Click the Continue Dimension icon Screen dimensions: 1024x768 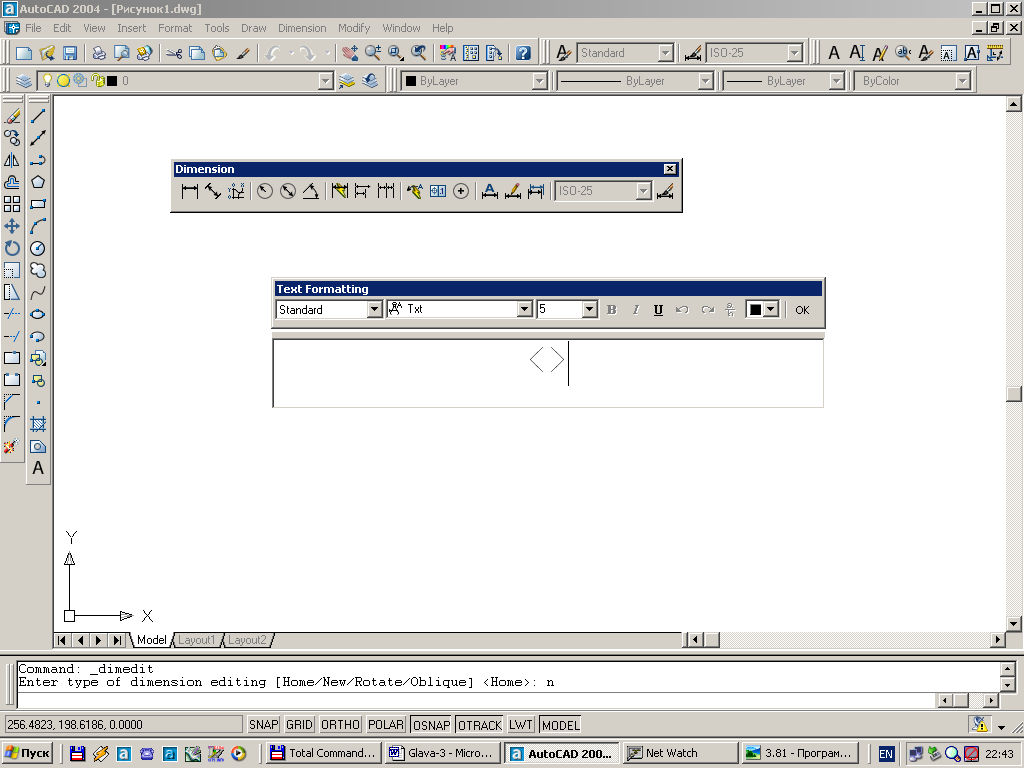point(386,191)
